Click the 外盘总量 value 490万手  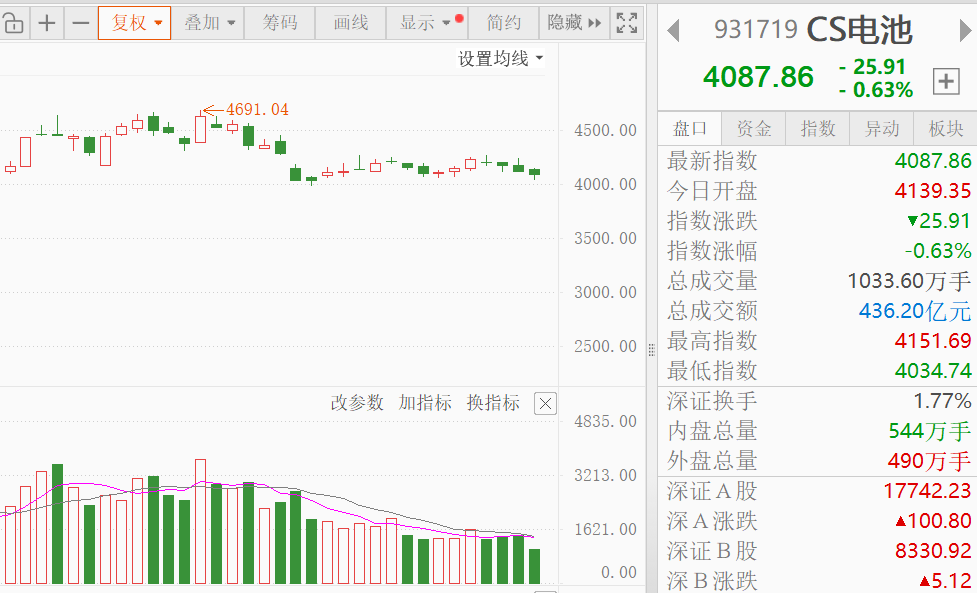pos(930,461)
